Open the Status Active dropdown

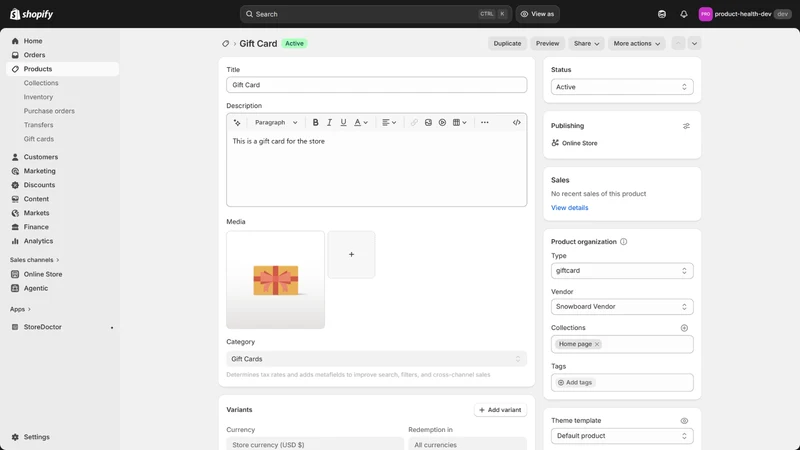(x=622, y=87)
